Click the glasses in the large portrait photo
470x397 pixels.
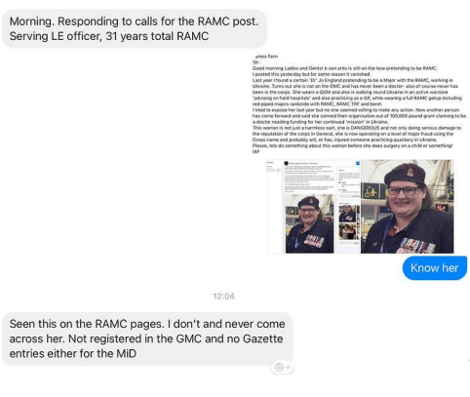403,191
